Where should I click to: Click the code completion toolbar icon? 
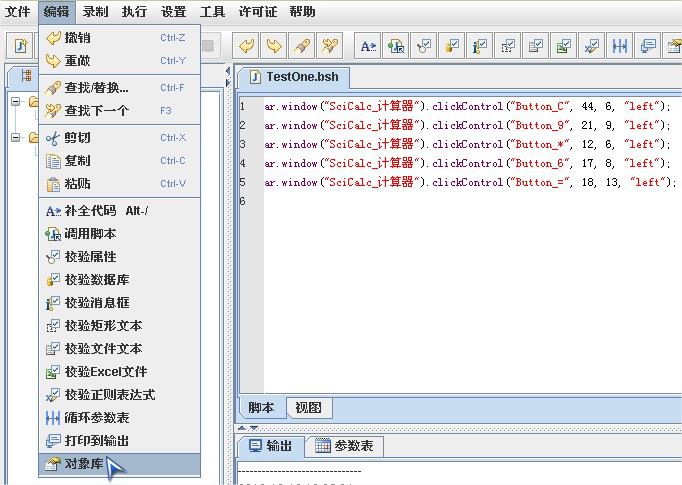click(368, 46)
